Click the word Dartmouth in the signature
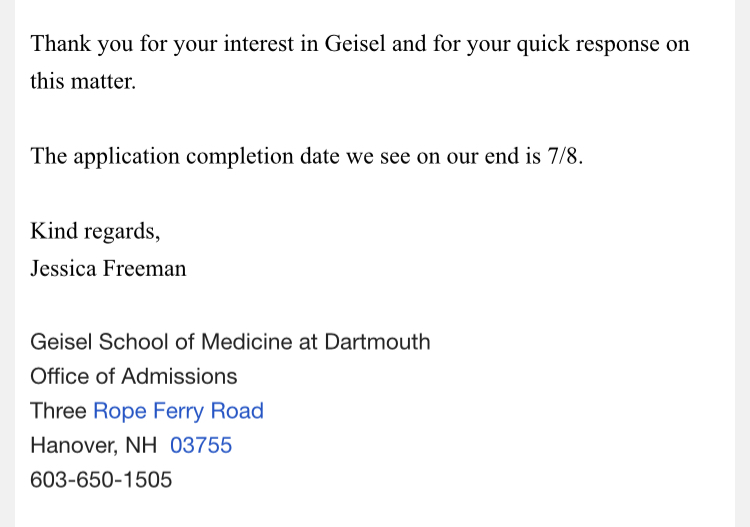 pyautogui.click(x=377, y=342)
